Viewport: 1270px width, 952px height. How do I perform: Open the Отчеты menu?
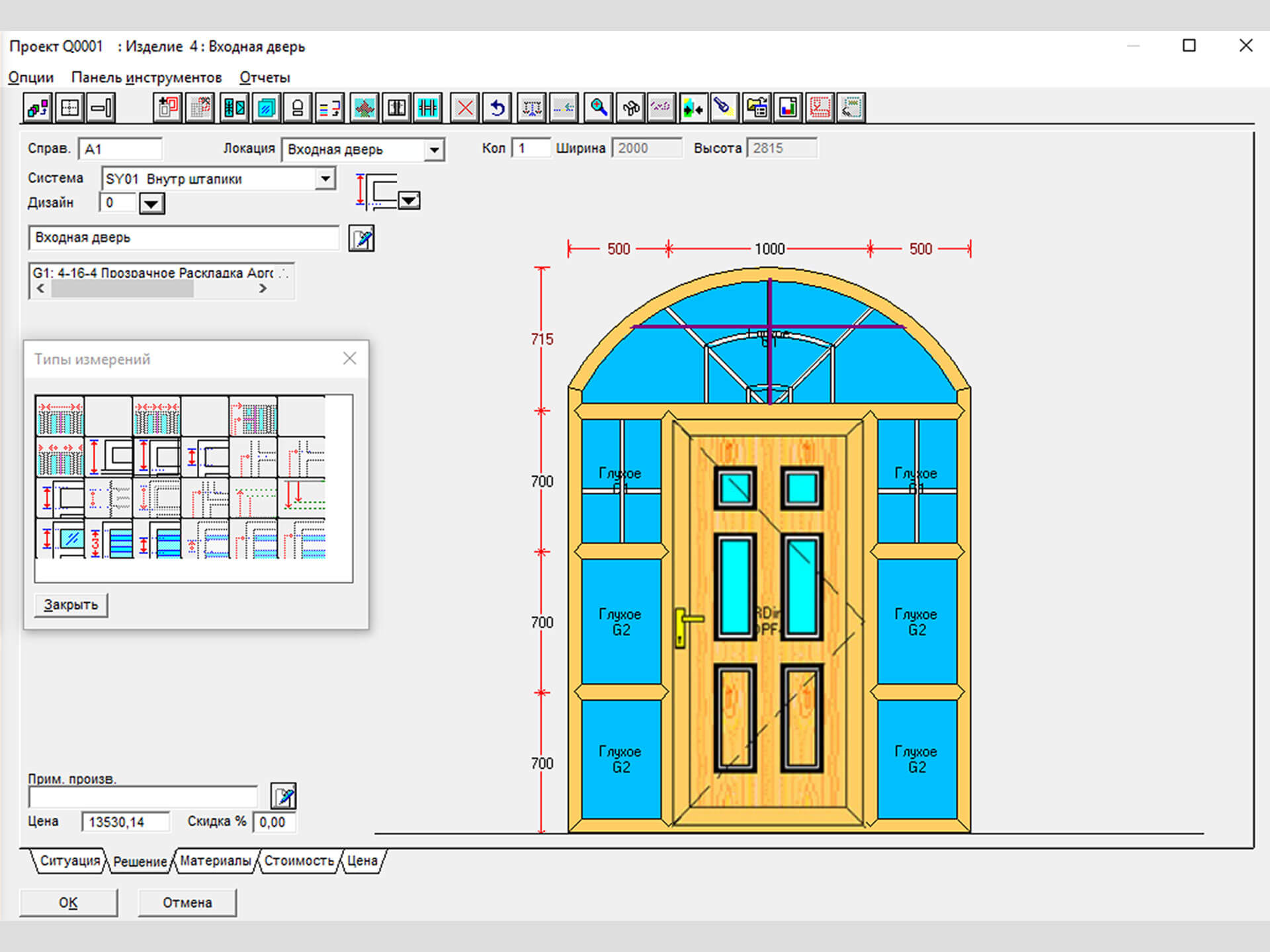pos(265,77)
